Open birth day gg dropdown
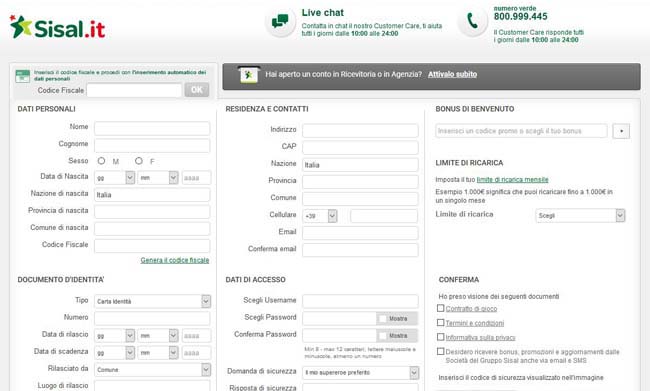 [114, 178]
